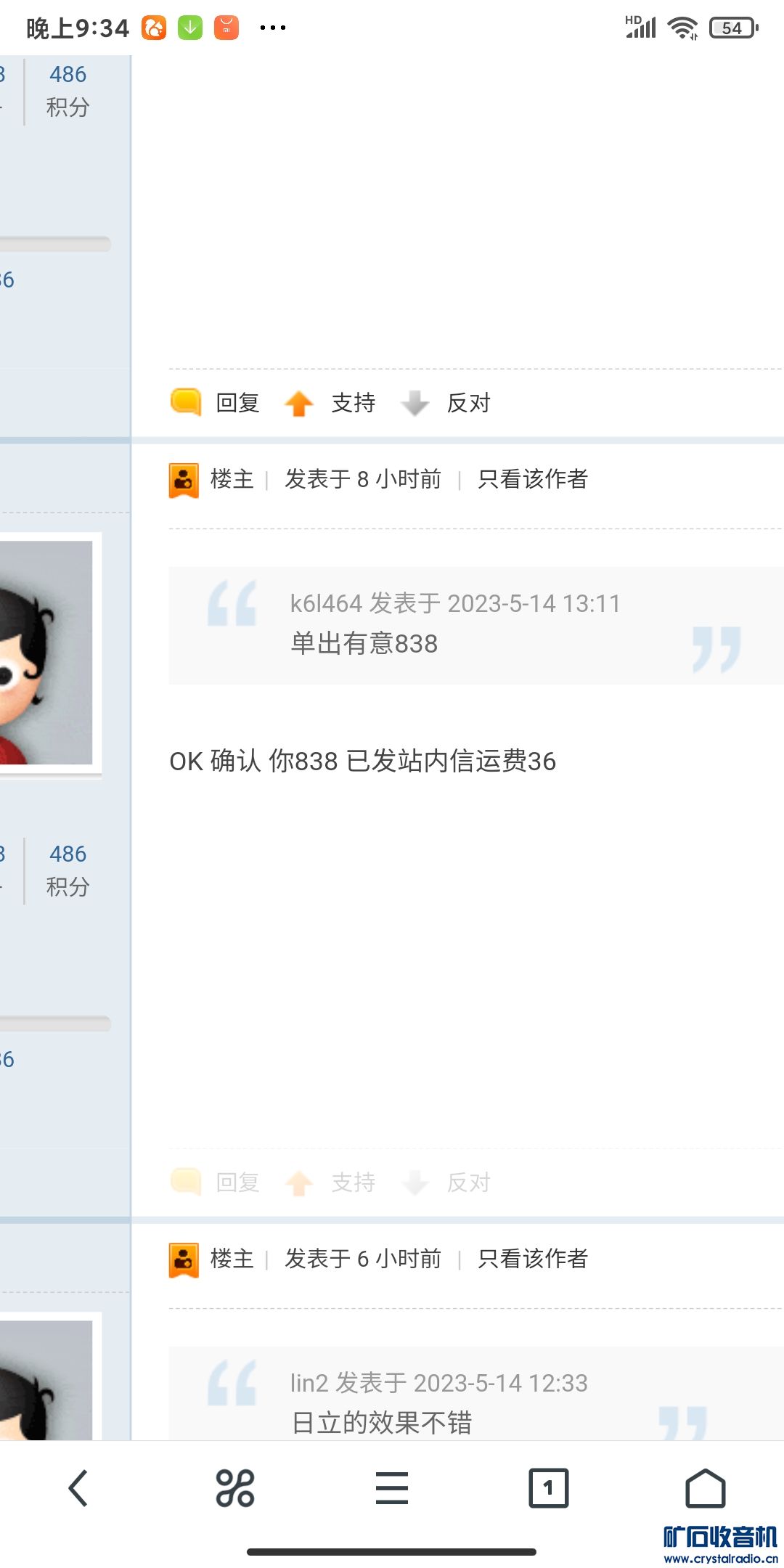This screenshot has height=1568, width=784.
Task: Click 支持 text under the first post
Action: pyautogui.click(x=354, y=403)
